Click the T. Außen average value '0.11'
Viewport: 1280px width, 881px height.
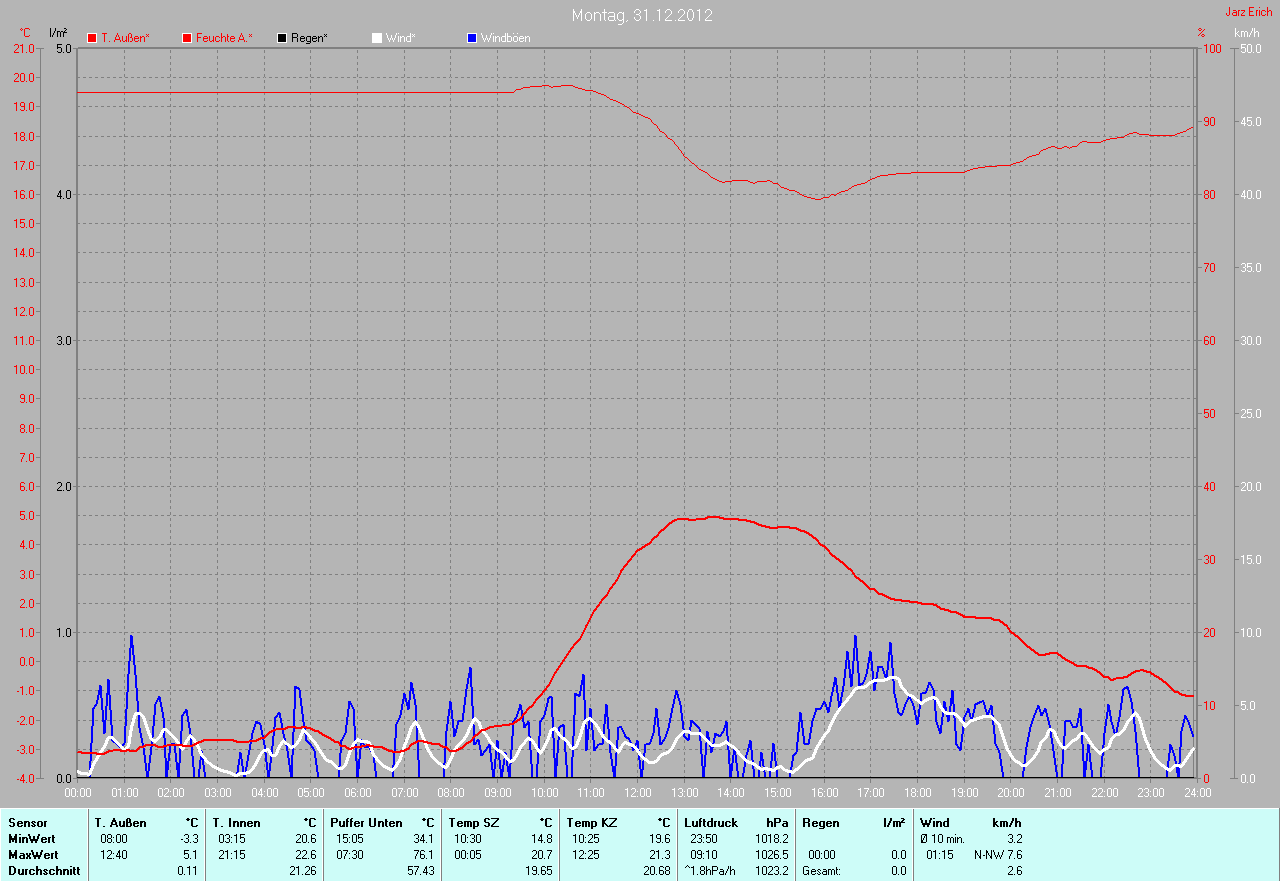187,871
